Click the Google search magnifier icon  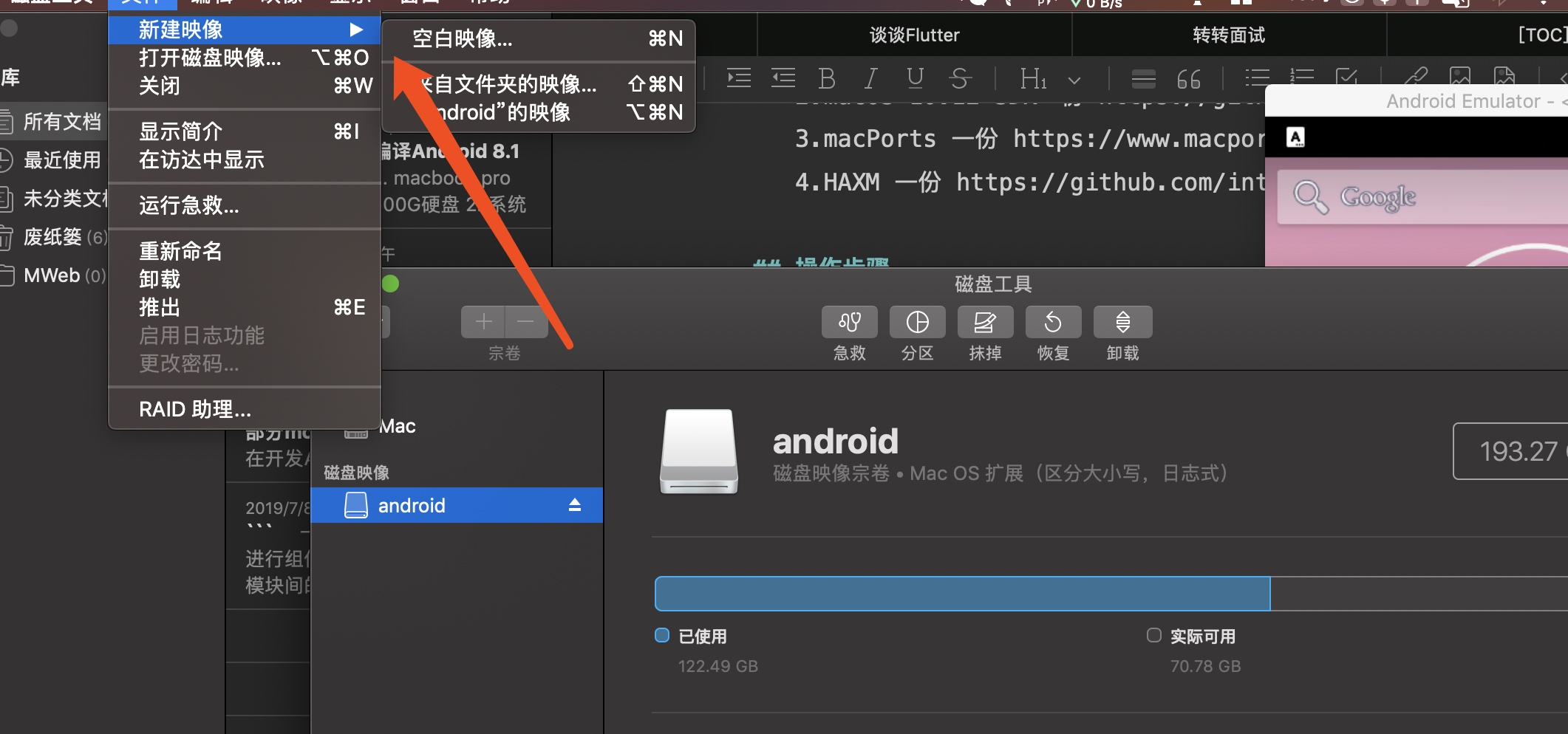(1310, 197)
